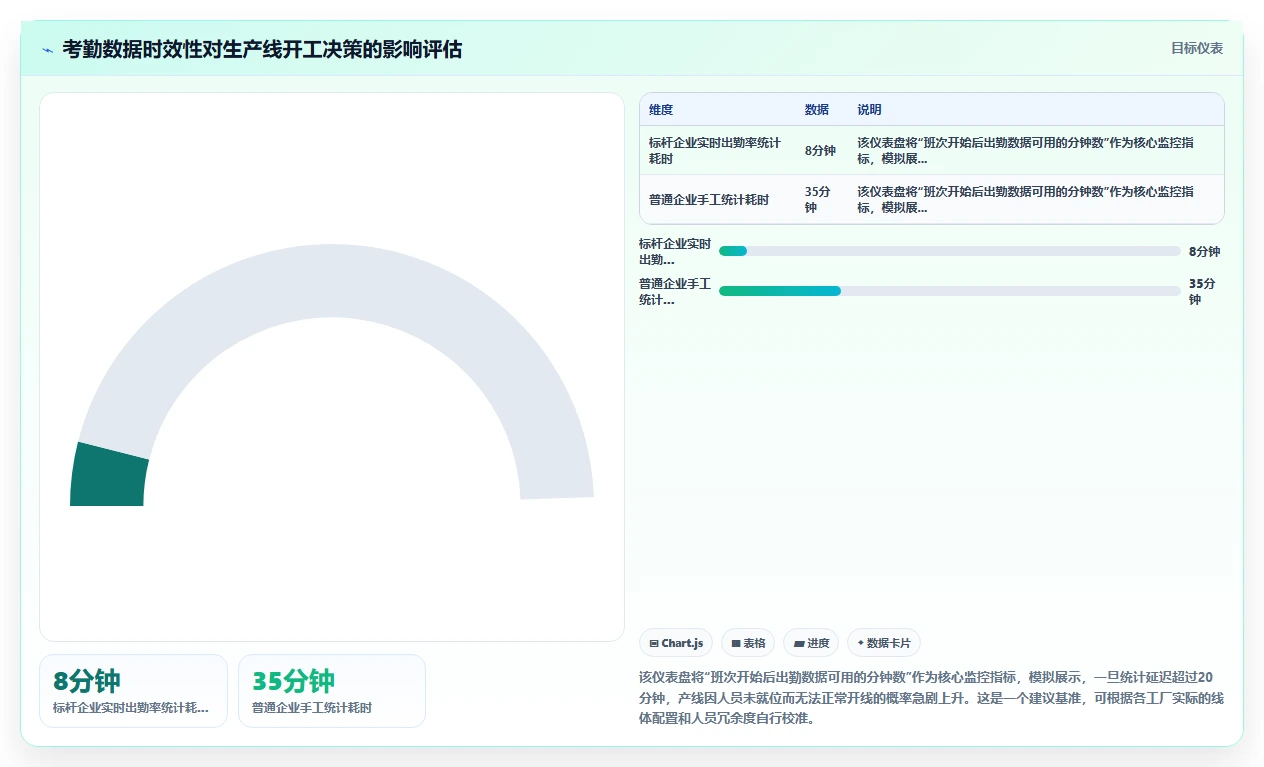This screenshot has height=767, width=1264.
Task: Click the 35分钟 label beside the progress bar
Action: (1203, 291)
